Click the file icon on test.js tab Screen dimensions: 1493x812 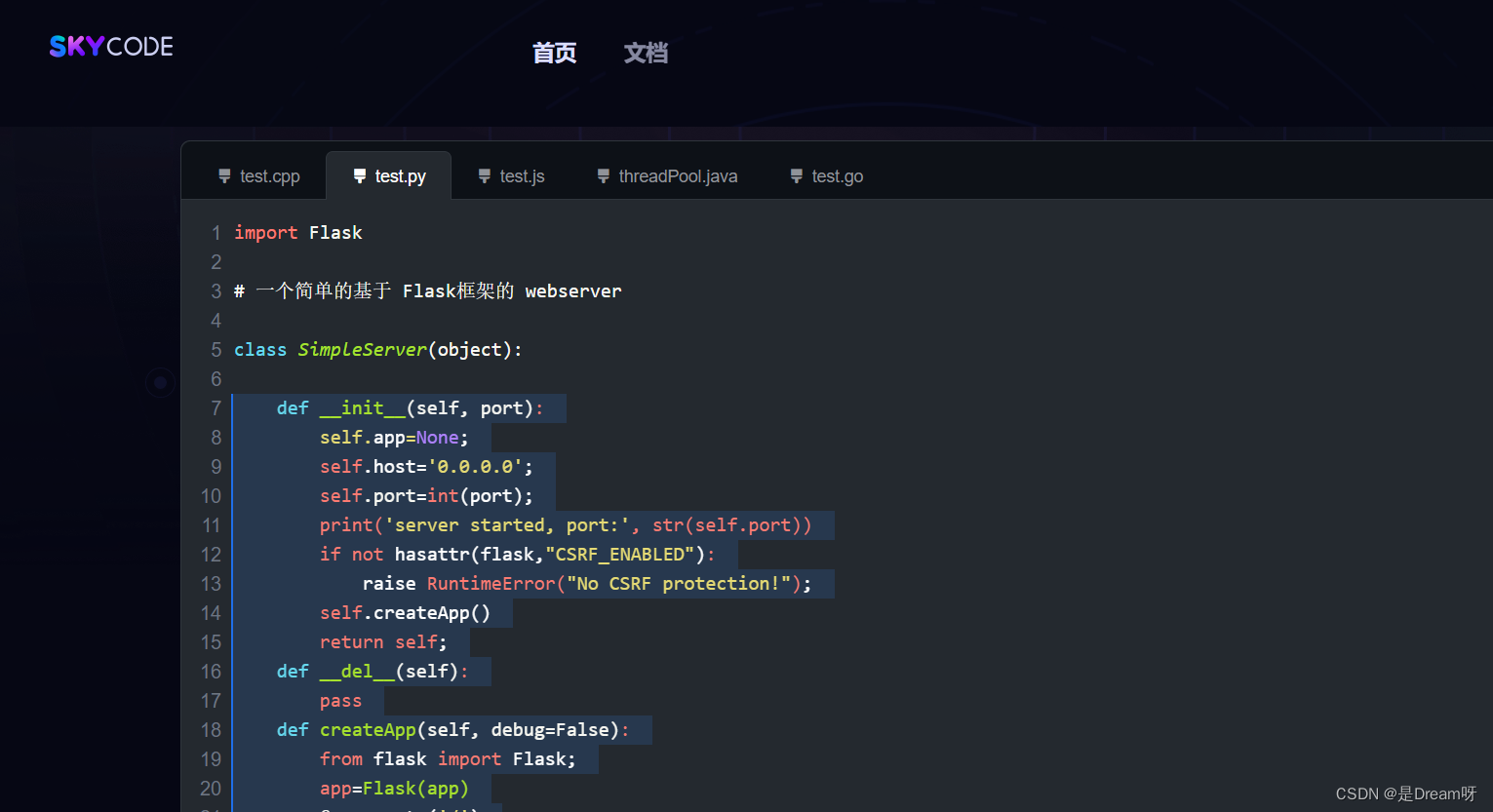(x=485, y=176)
